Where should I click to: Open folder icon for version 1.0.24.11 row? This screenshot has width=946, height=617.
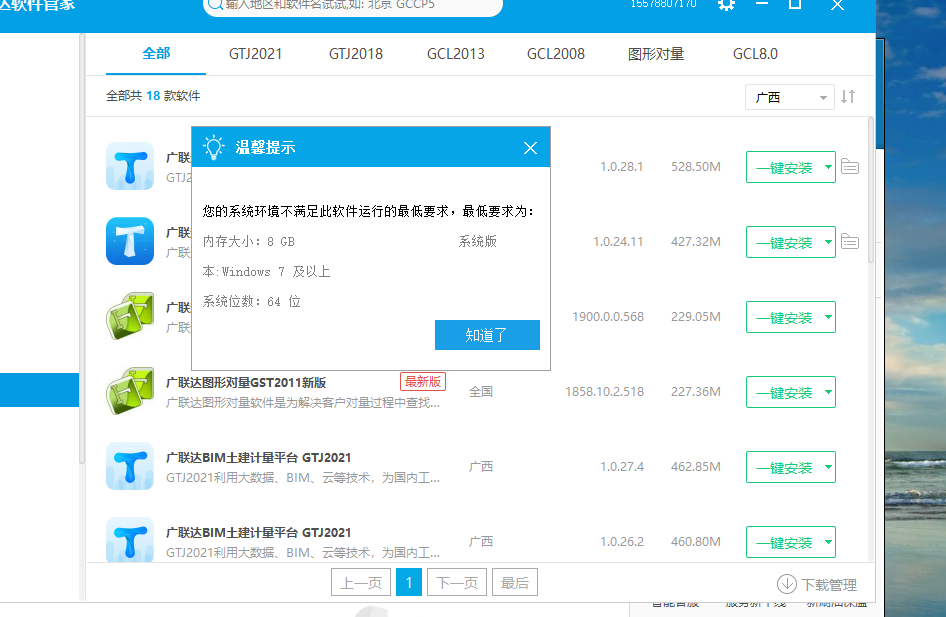tap(850, 241)
